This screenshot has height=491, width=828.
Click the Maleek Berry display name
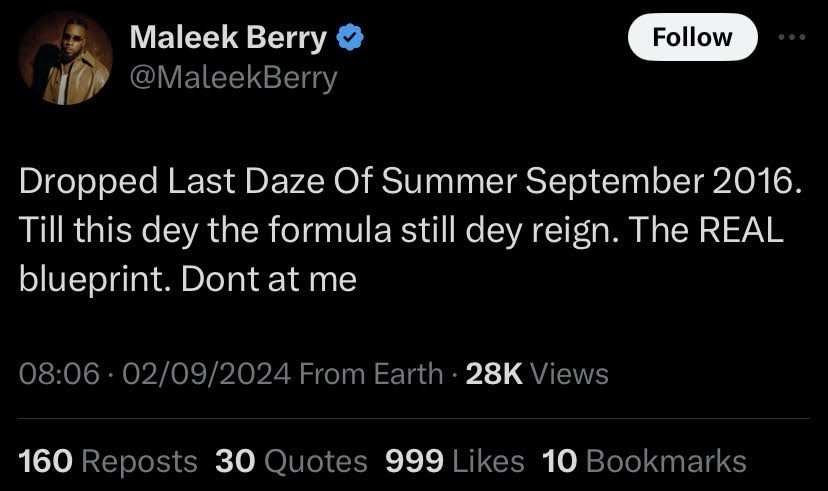coord(228,38)
